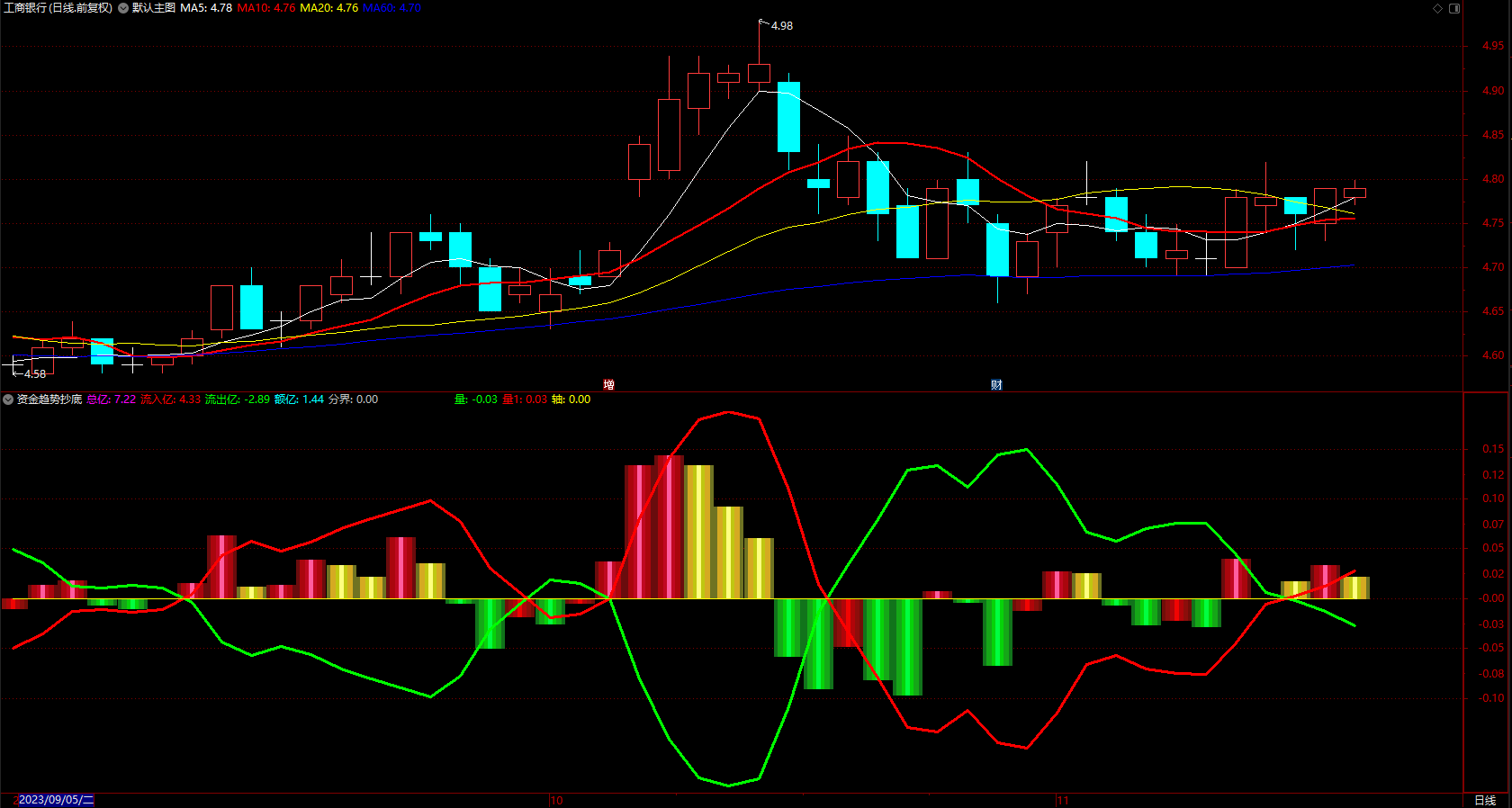
Task: Click the 4.95 price axis label
Action: (1493, 46)
